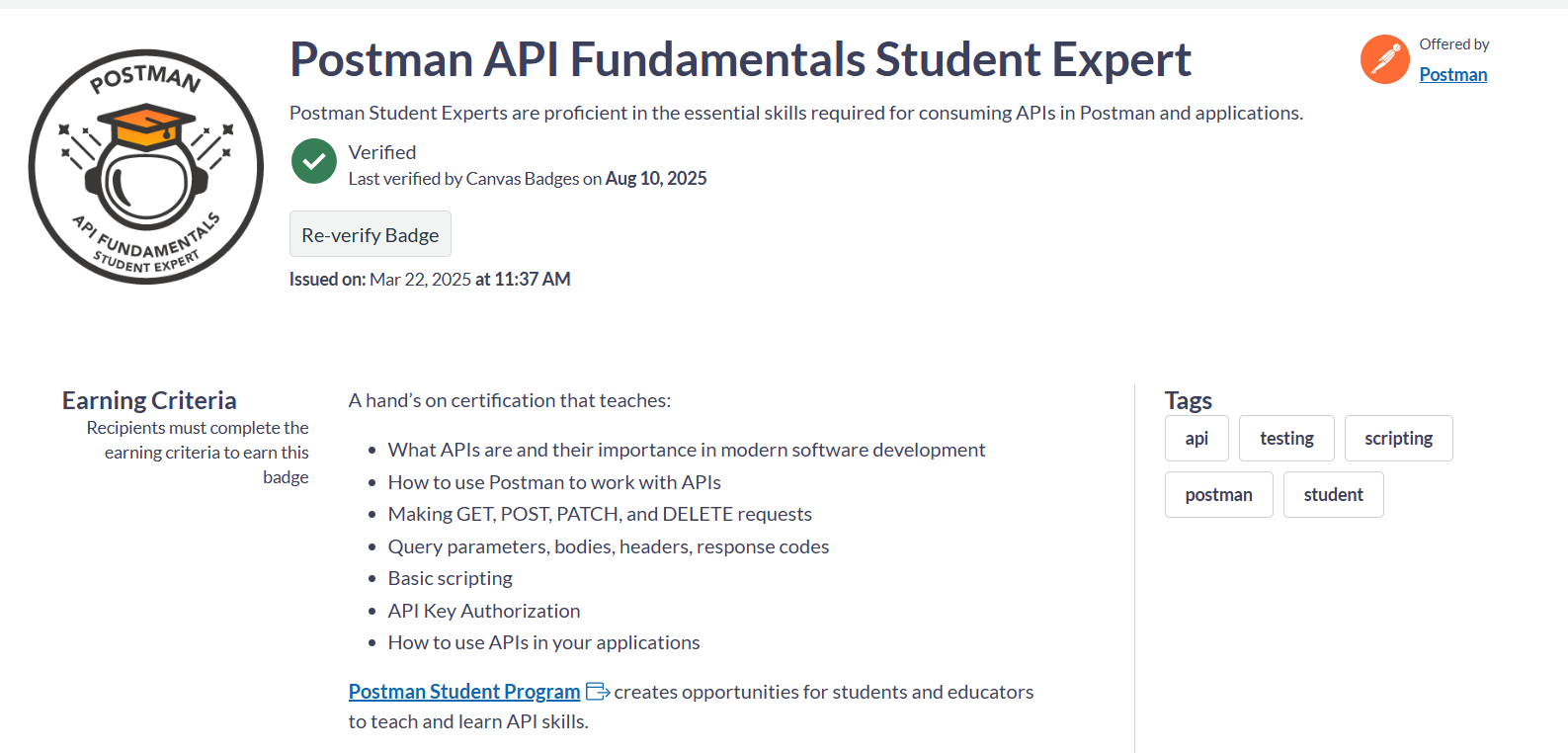Open the Postman issuer link
Image resolution: width=1568 pixels, height=753 pixels.
[x=1452, y=75]
